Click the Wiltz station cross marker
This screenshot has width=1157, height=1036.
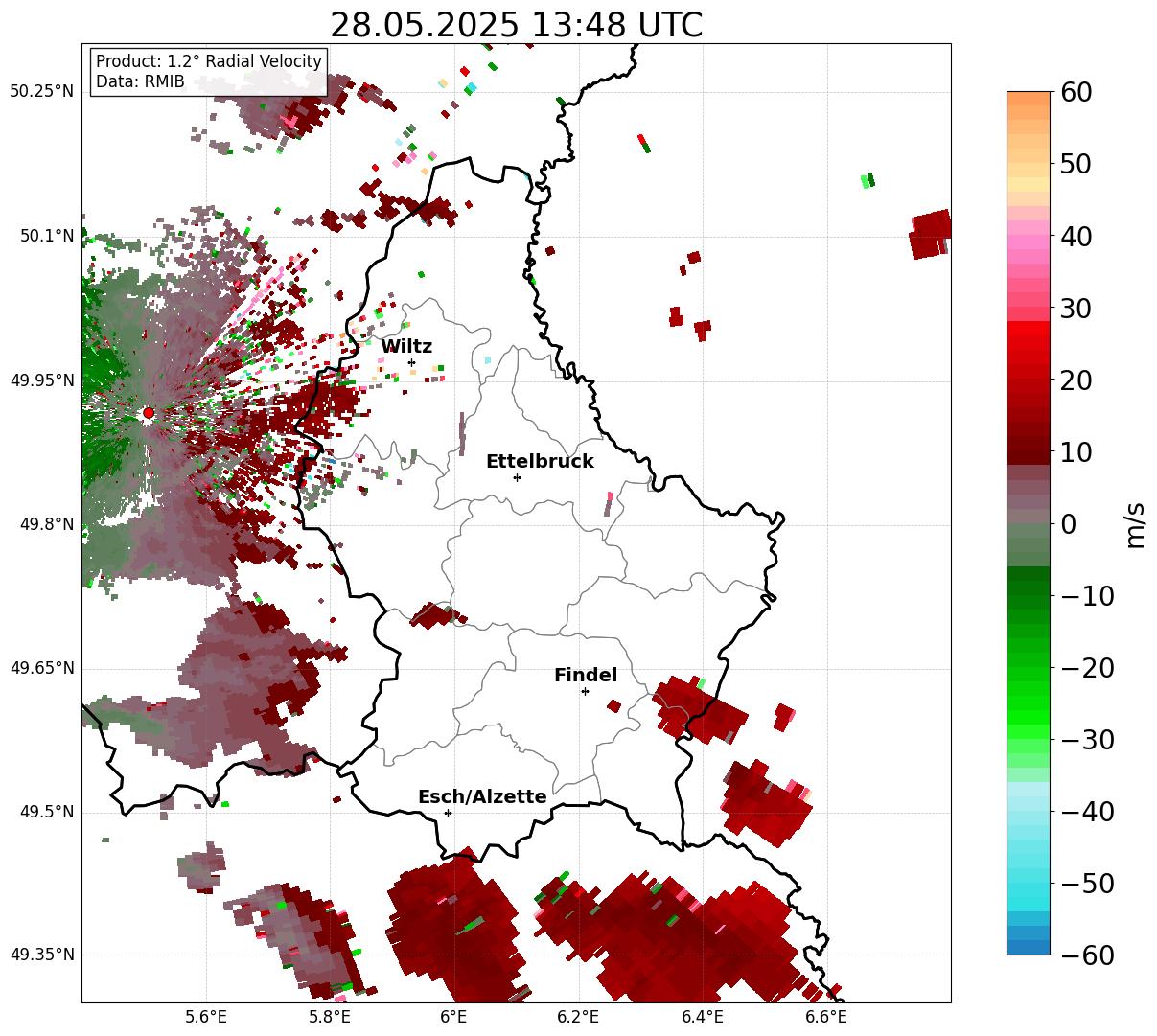pos(411,362)
